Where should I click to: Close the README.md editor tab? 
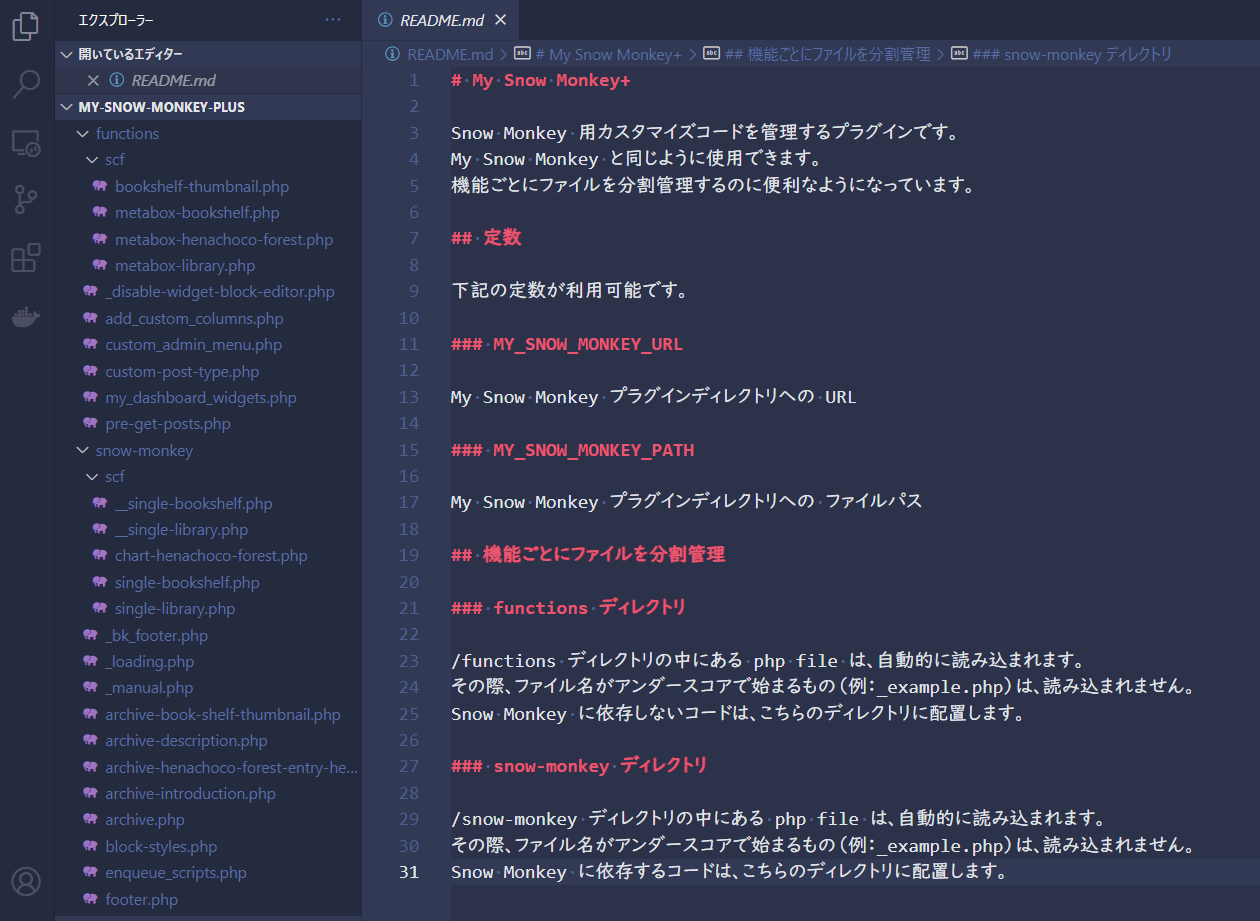click(x=500, y=20)
